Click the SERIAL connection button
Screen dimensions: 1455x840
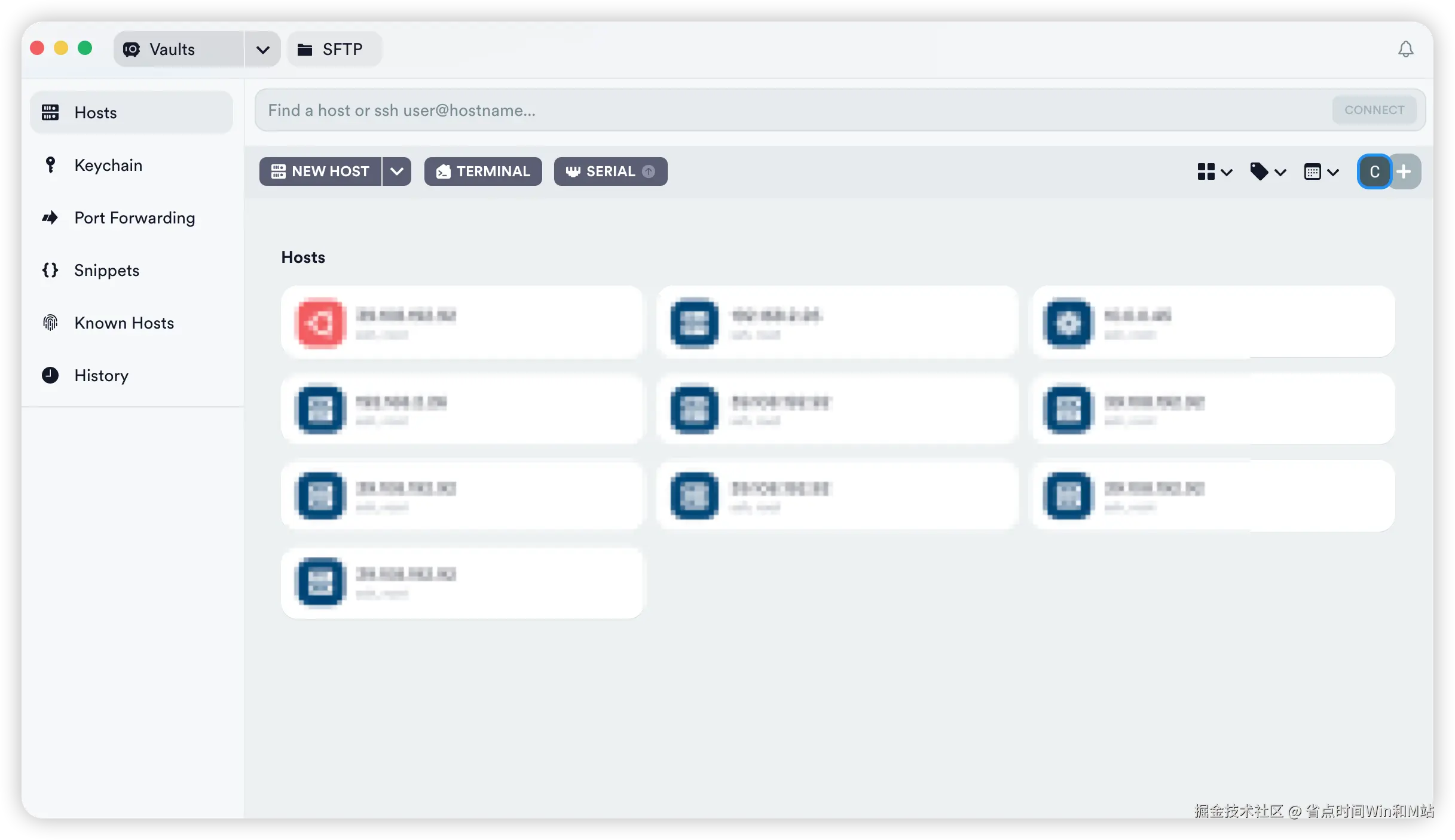click(x=610, y=171)
